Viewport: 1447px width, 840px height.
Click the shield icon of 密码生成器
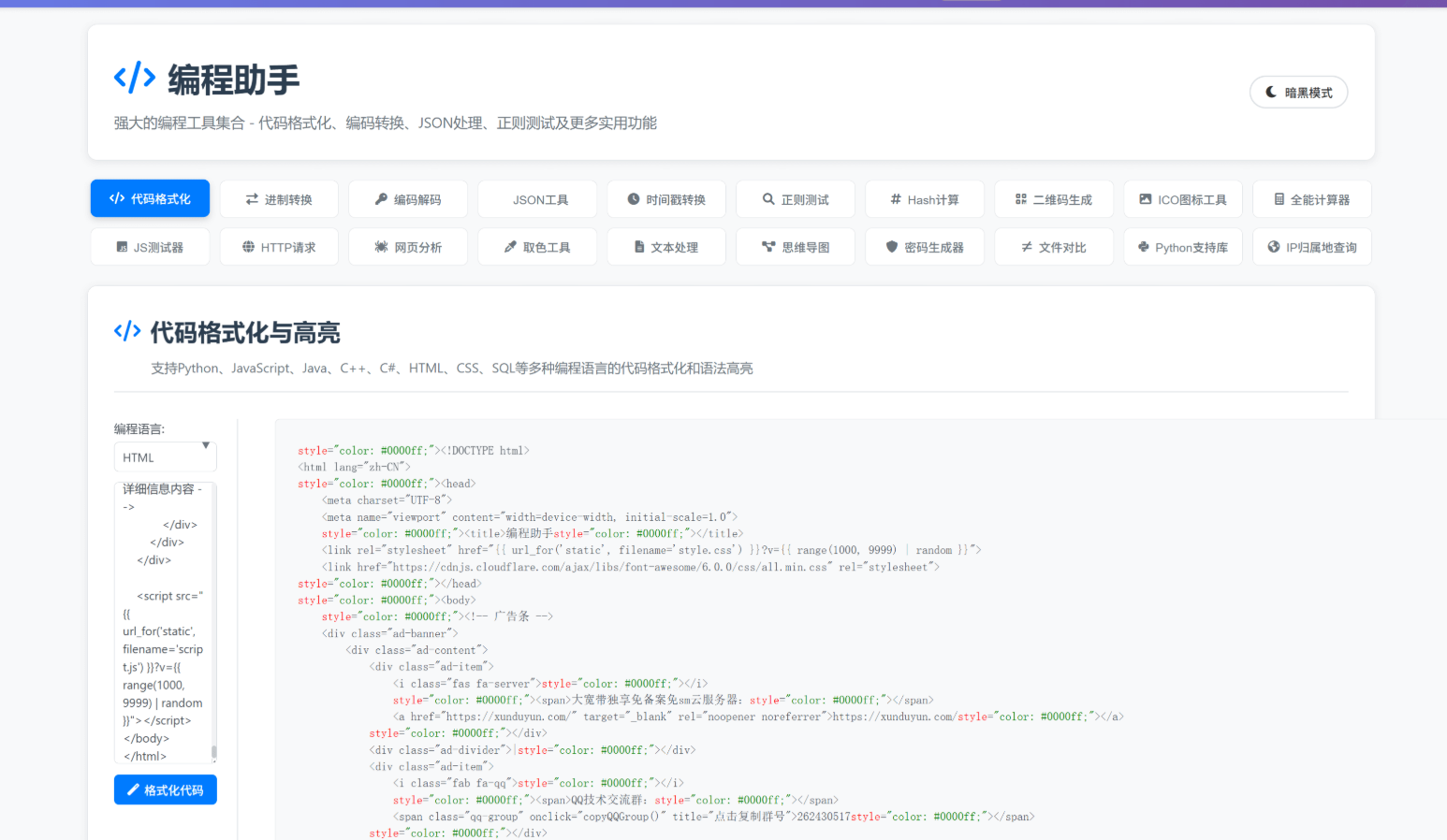point(892,247)
